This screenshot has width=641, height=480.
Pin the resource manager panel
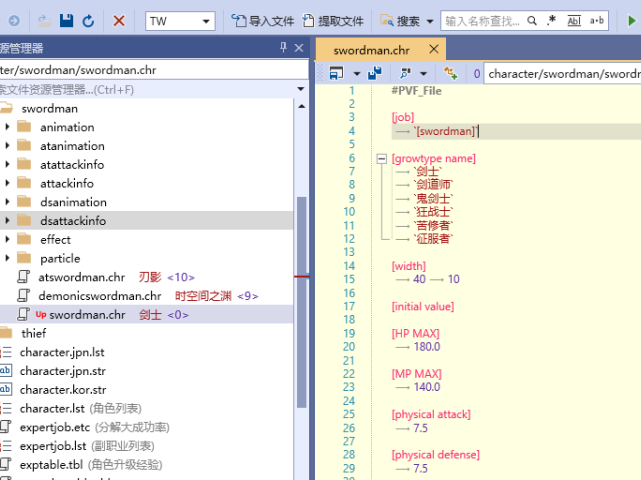coord(283,48)
